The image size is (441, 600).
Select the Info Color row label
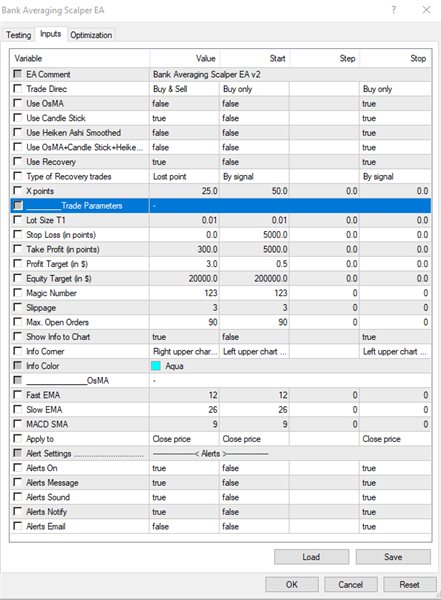click(x=42, y=366)
